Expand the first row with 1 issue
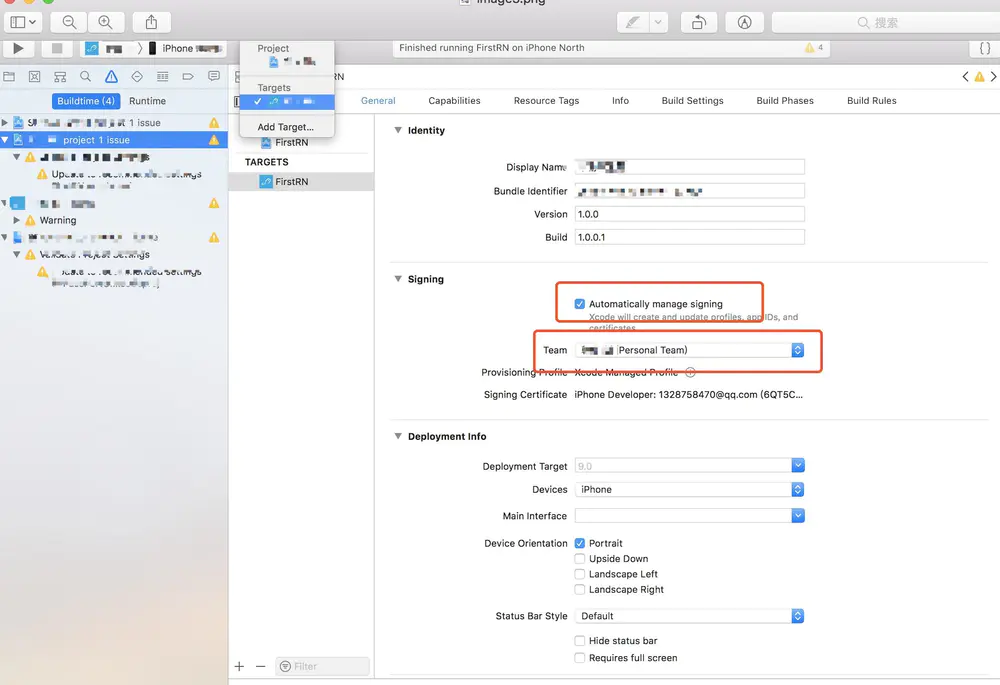Screen dimensions: 1000x685 pos(5,122)
